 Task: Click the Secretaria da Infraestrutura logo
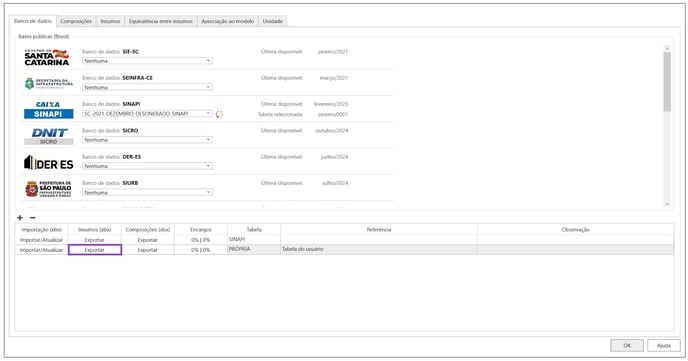point(48,83)
